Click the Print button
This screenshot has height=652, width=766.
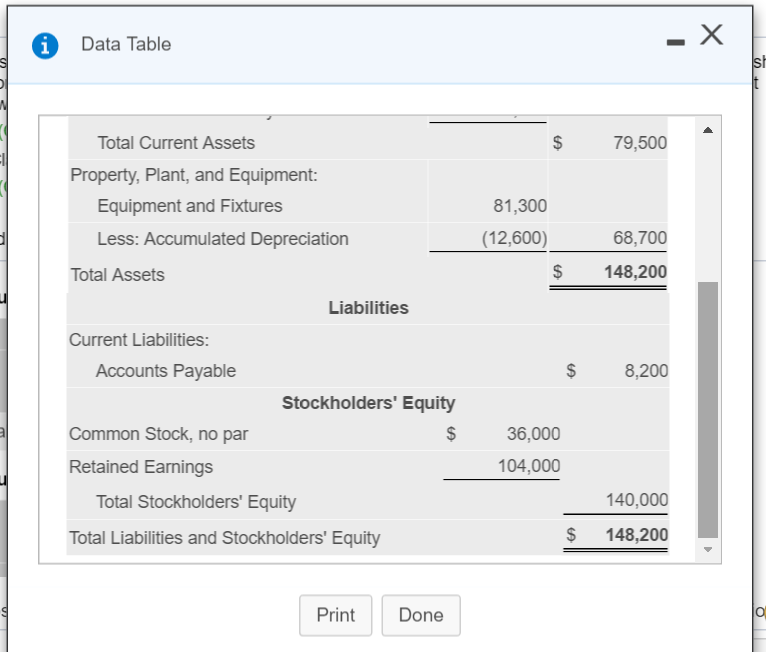click(x=336, y=615)
